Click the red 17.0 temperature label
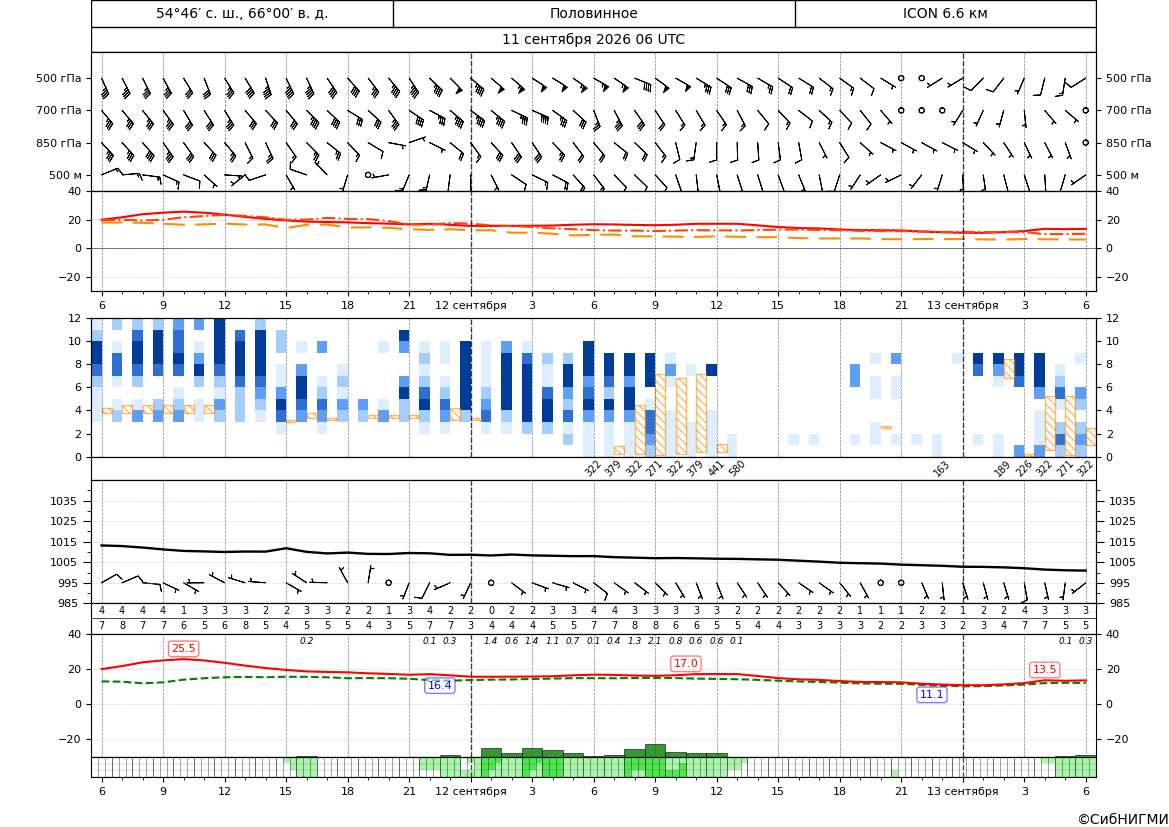The image size is (1169, 827). [x=685, y=664]
